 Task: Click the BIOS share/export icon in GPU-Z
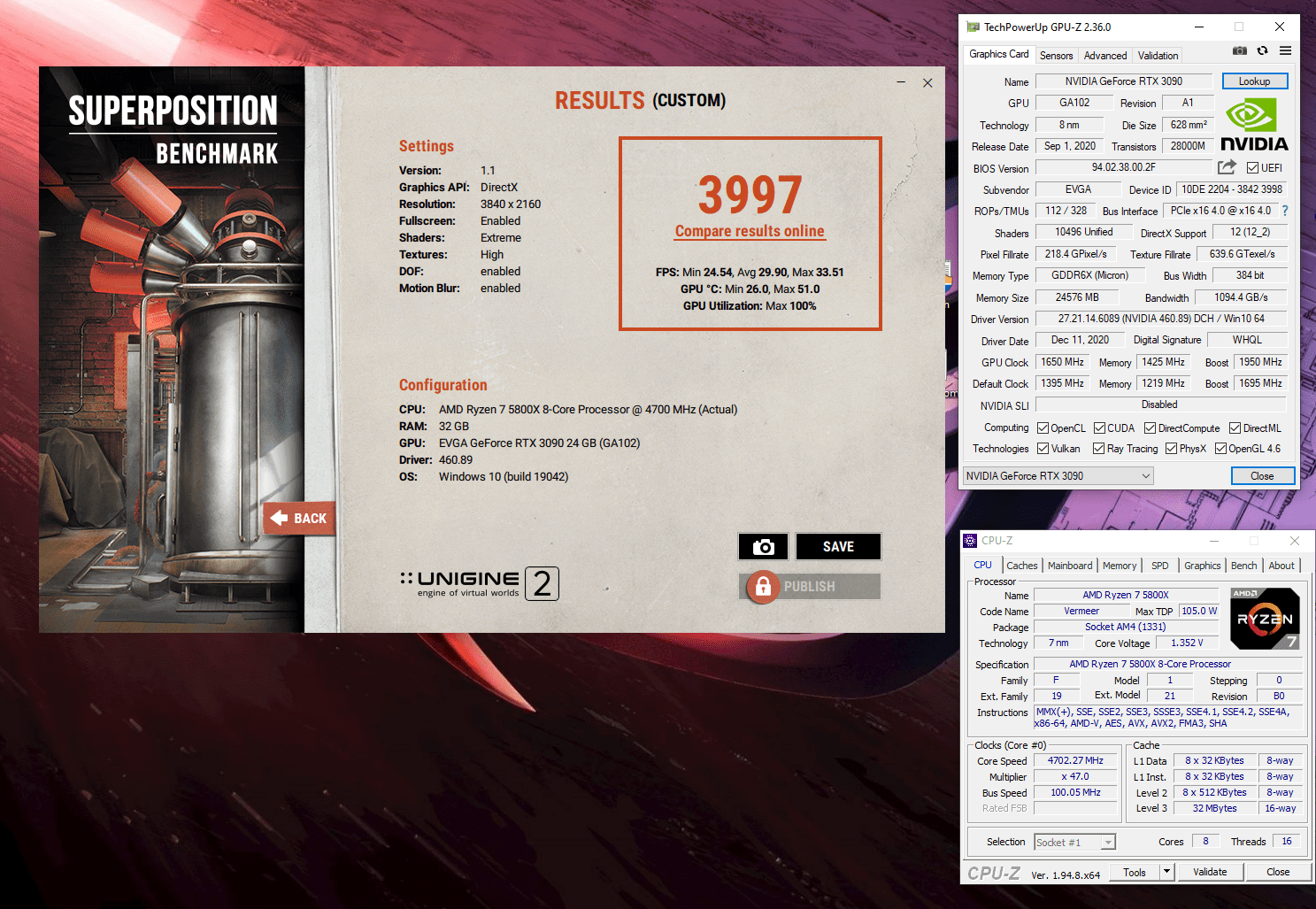pyautogui.click(x=1227, y=167)
